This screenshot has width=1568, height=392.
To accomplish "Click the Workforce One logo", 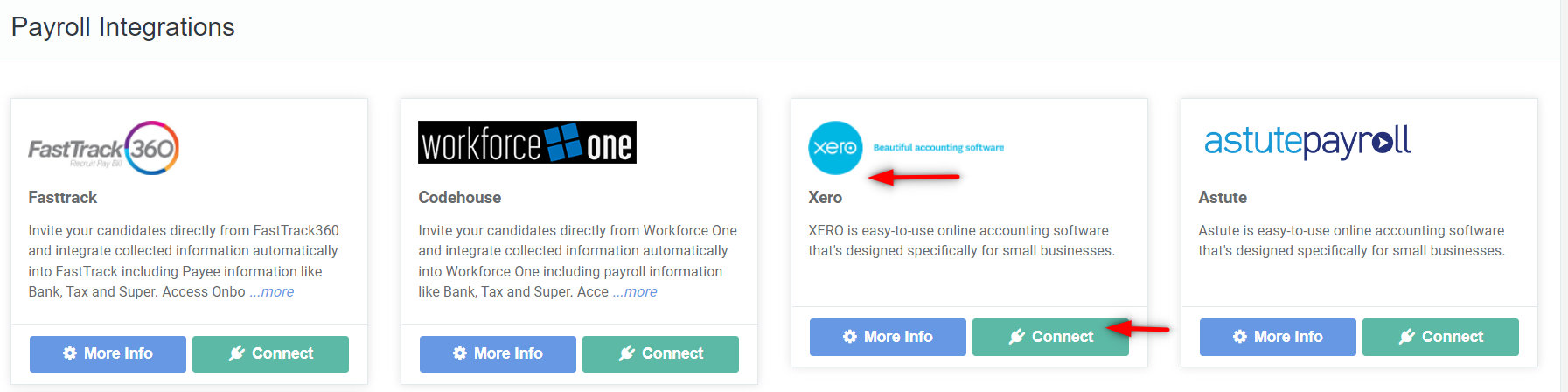I will [527, 143].
